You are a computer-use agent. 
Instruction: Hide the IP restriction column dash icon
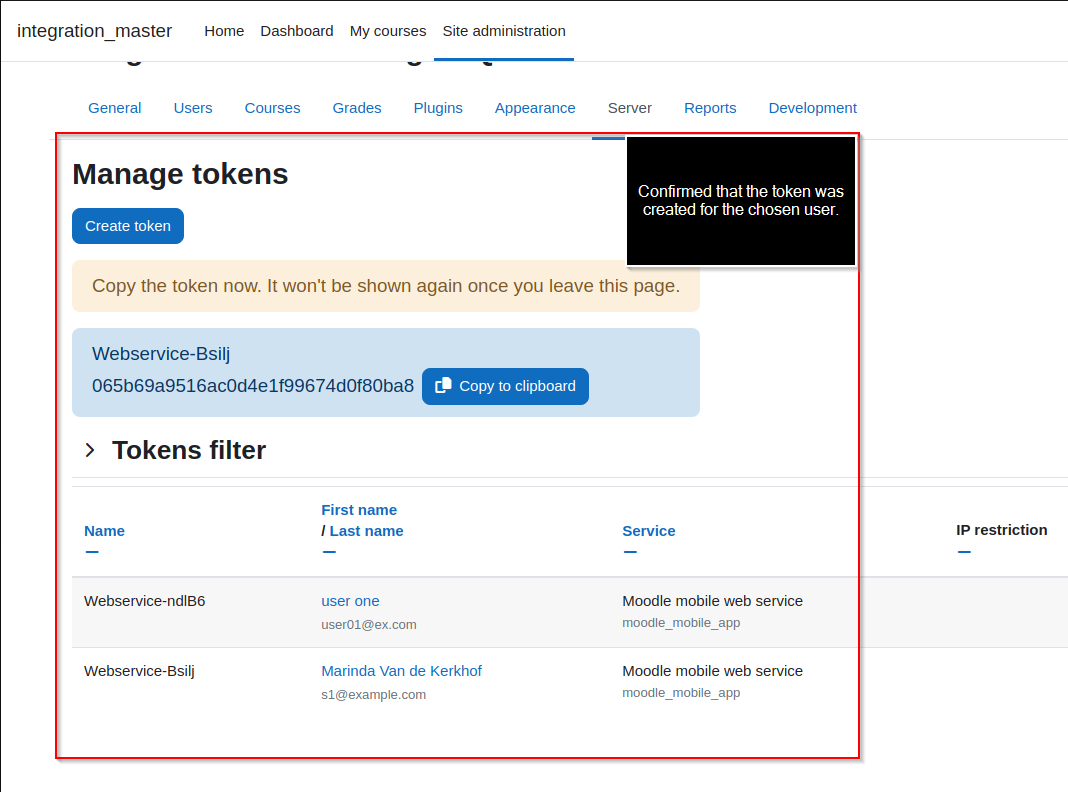point(964,552)
